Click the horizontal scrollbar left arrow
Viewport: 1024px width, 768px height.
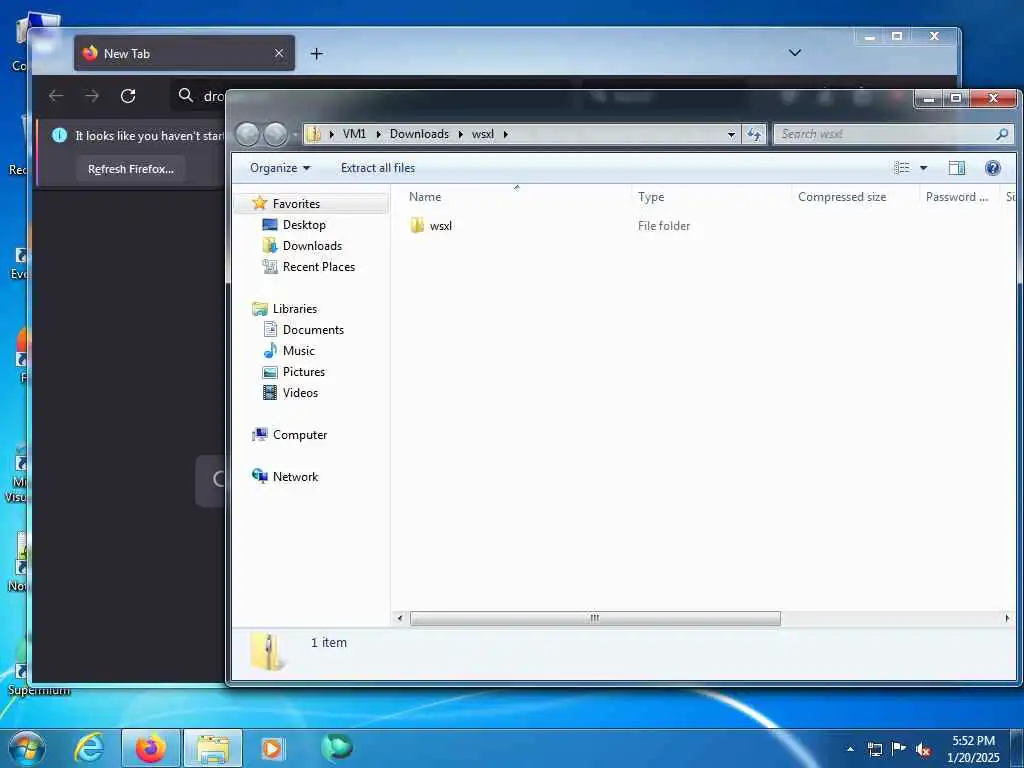(x=400, y=618)
